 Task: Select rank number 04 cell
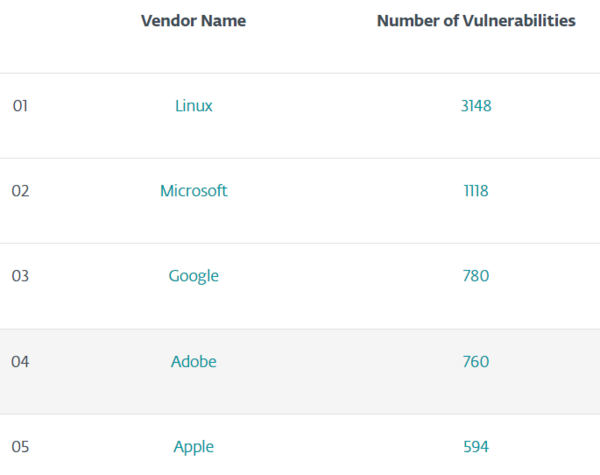tap(20, 362)
